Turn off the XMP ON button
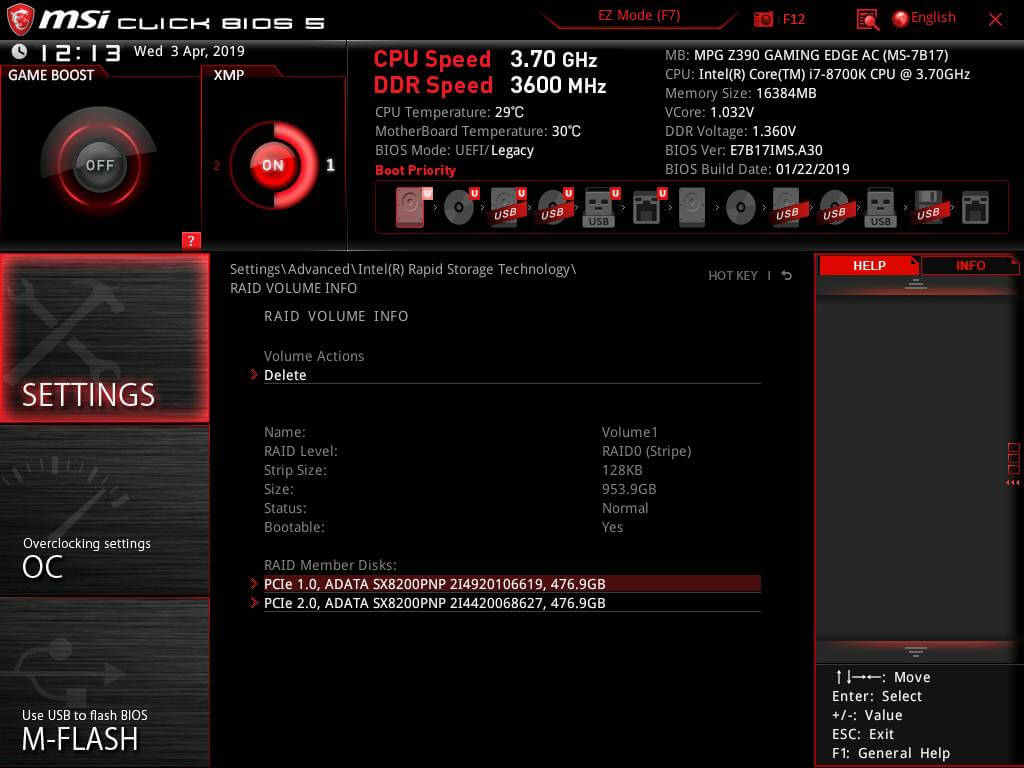The width and height of the screenshot is (1024, 768). (x=273, y=165)
